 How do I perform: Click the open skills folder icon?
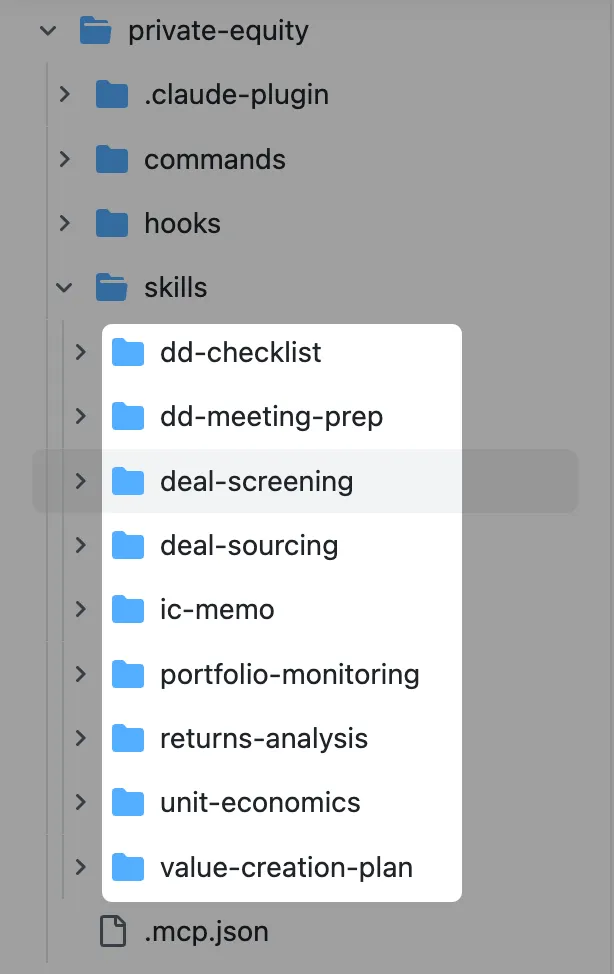112,288
